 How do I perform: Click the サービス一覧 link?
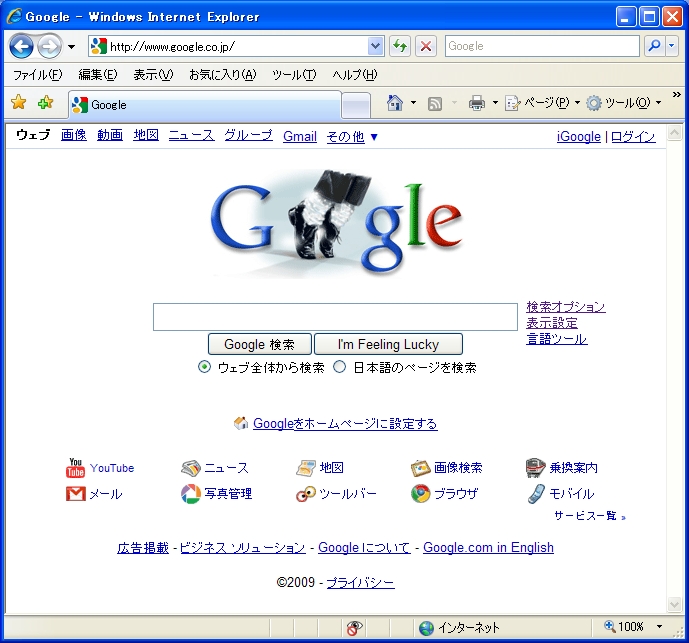click(590, 516)
